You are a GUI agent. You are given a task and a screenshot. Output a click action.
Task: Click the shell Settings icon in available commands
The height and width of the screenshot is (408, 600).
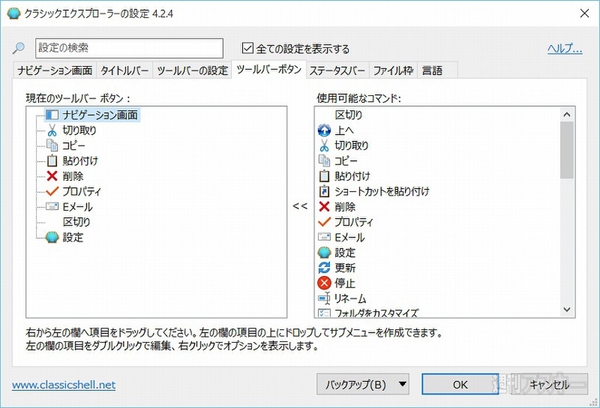point(324,252)
